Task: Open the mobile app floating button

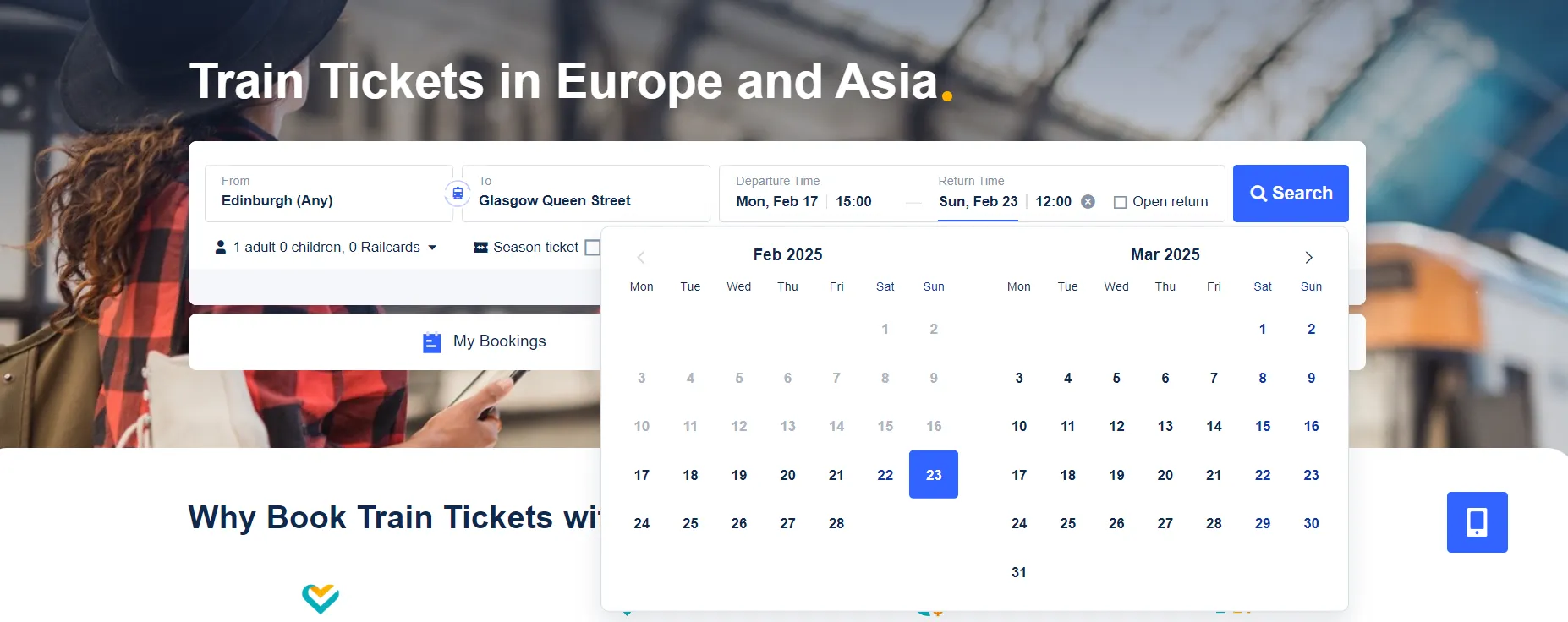Action: tap(1477, 522)
